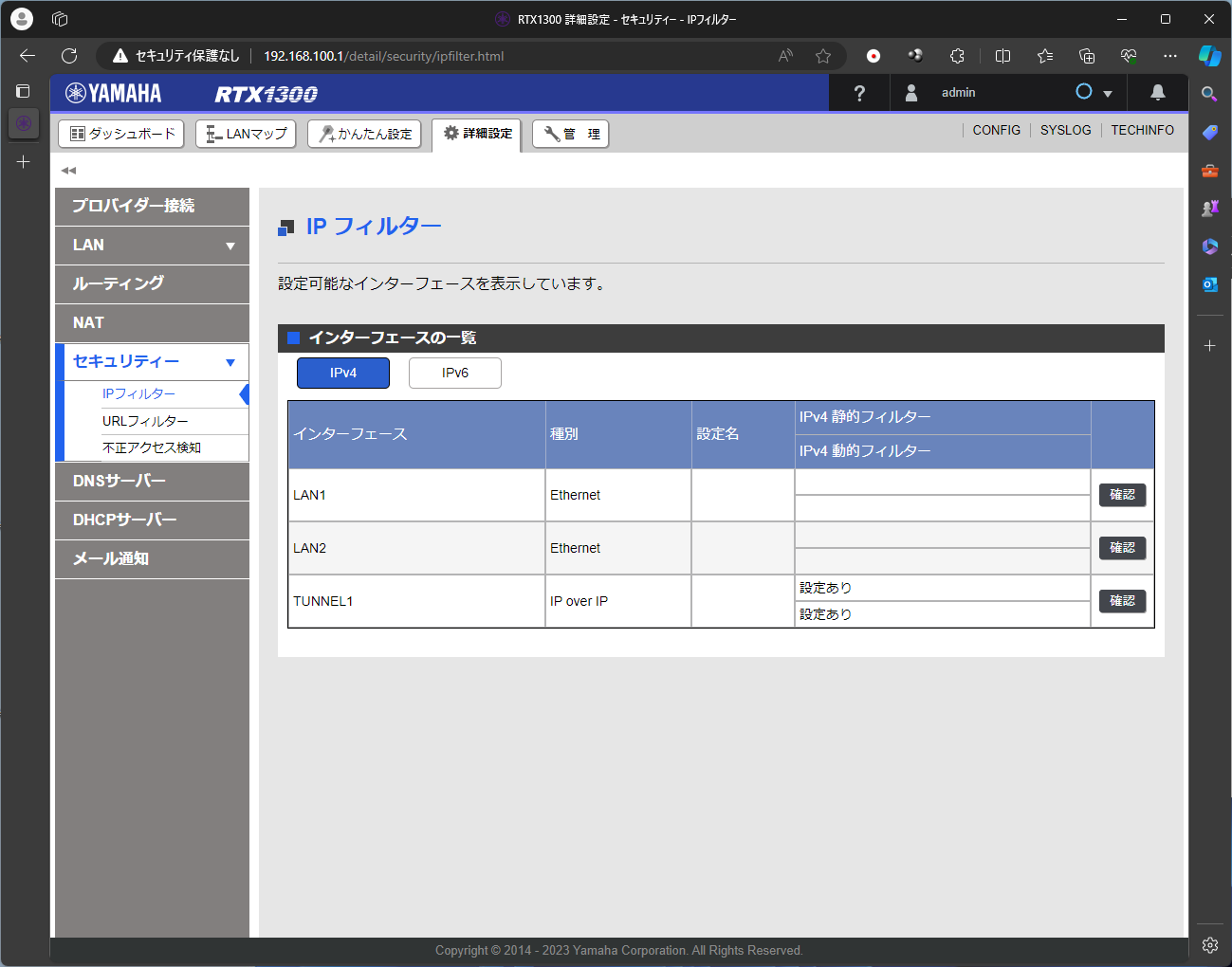Click the help question mark icon

pyautogui.click(x=859, y=93)
